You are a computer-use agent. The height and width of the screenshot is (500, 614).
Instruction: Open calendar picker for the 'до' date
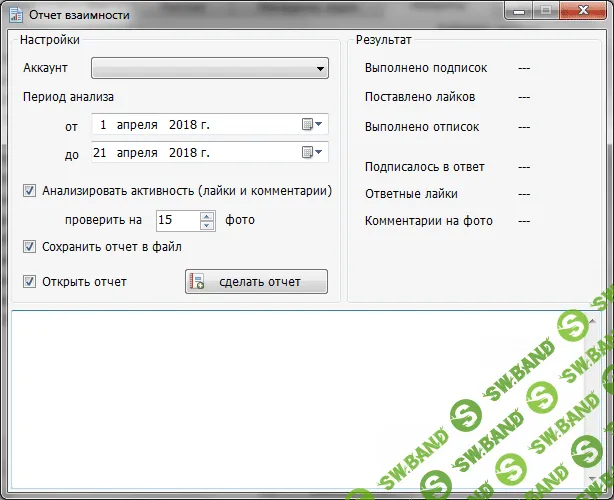[312, 152]
